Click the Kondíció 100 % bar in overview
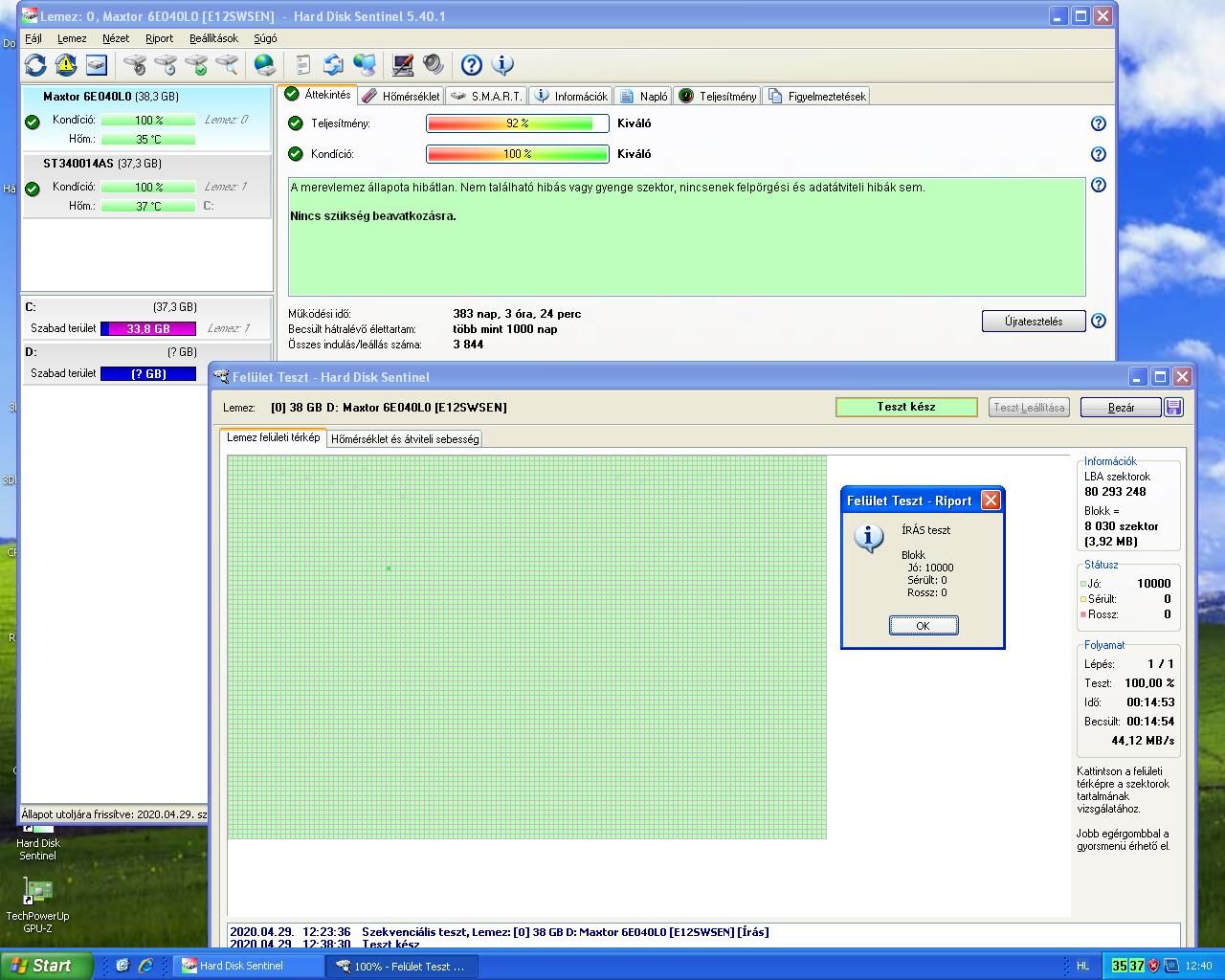The image size is (1225, 980). click(x=518, y=154)
